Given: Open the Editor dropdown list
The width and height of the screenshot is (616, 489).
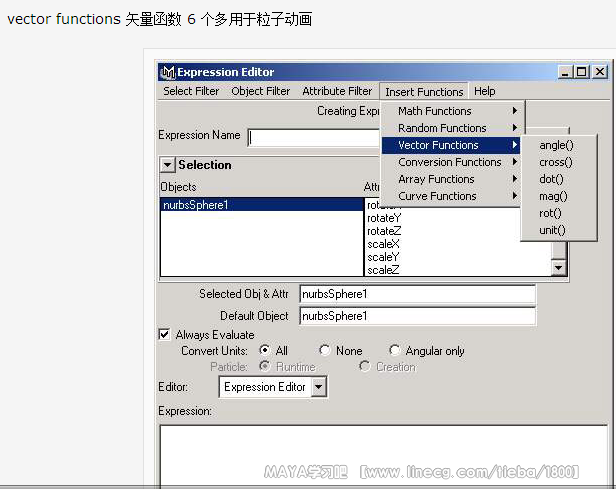Looking at the screenshot, I should tap(319, 387).
